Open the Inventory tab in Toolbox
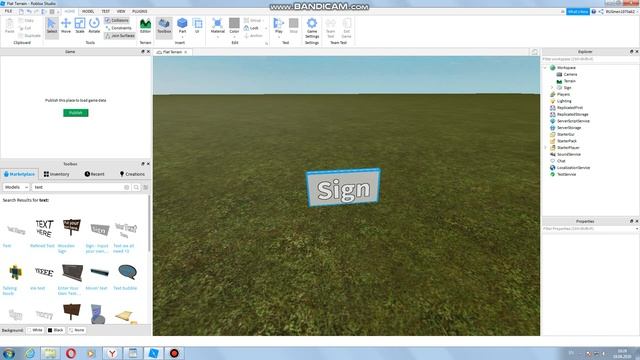 (x=57, y=174)
